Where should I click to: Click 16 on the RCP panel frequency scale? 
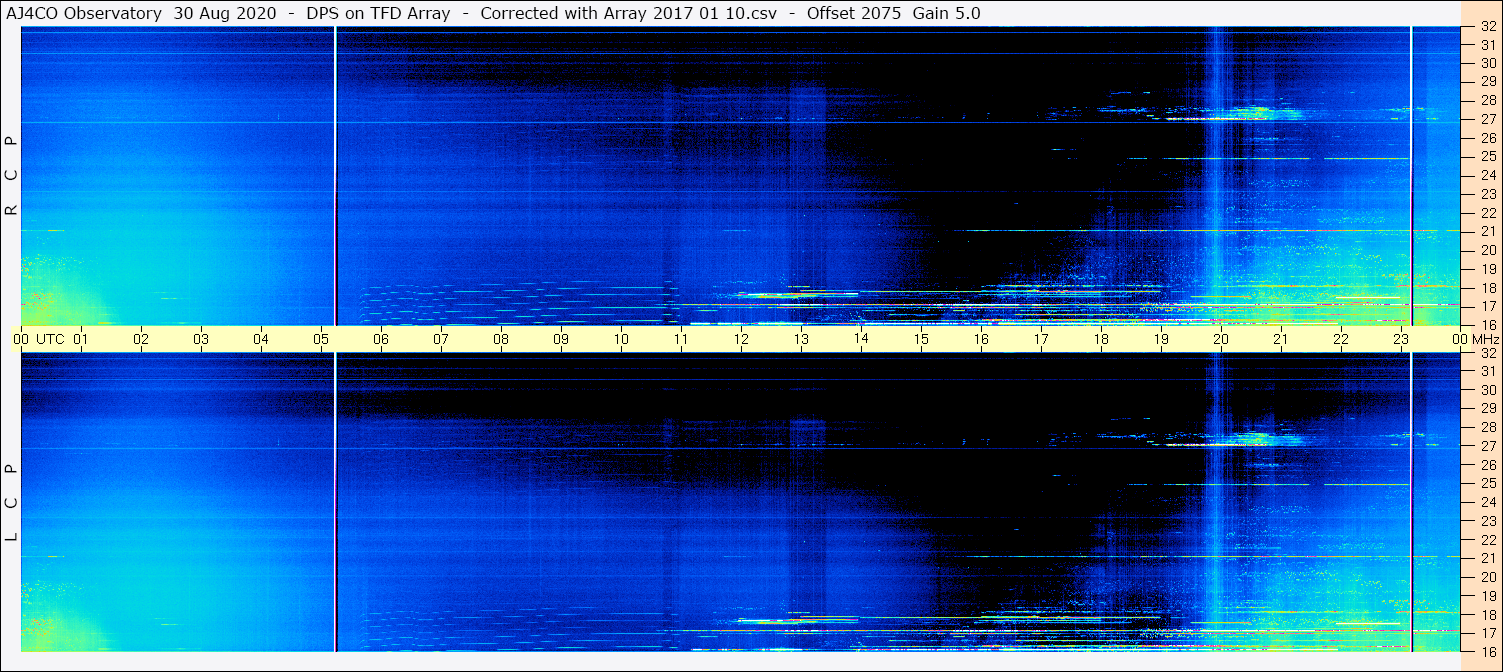[x=1487, y=325]
